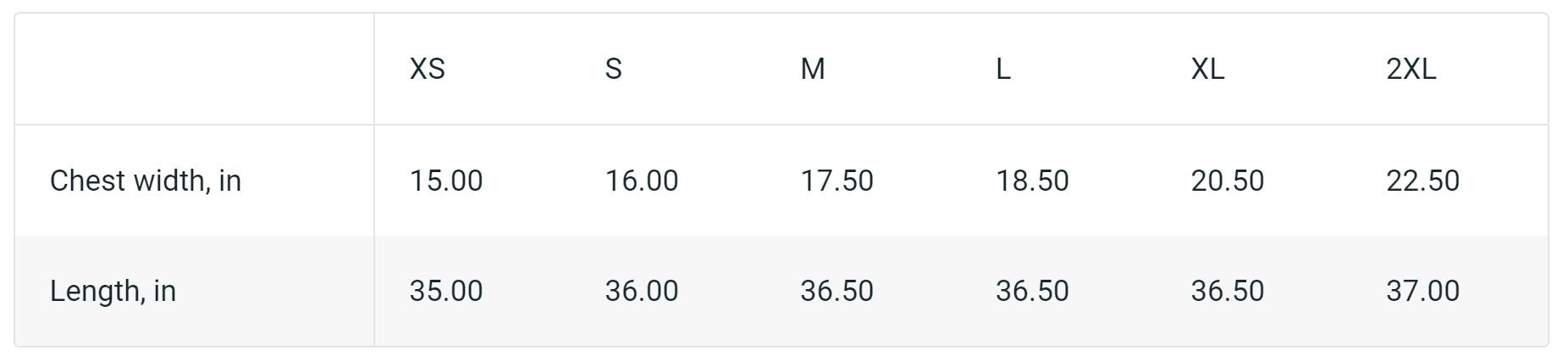Click the 2XL chest width value 22.50
This screenshot has width=1568, height=362.
click(x=1422, y=181)
